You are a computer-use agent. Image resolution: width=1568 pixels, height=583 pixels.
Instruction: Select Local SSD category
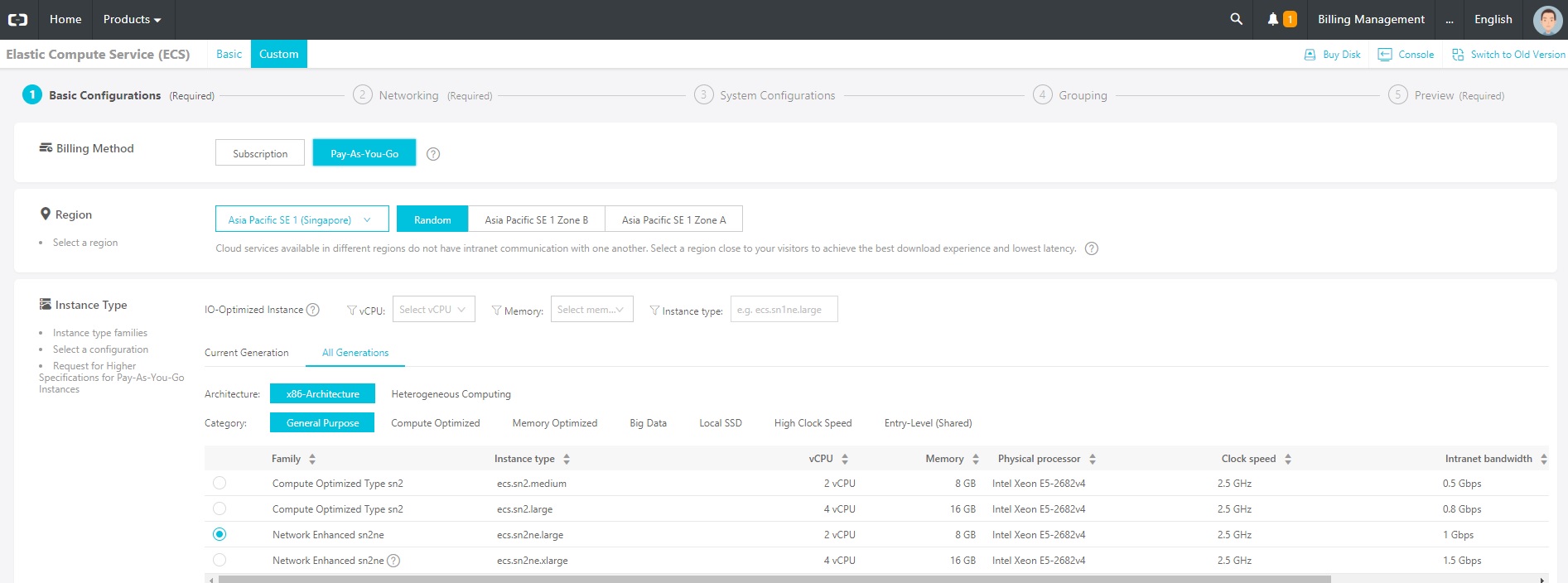point(720,423)
